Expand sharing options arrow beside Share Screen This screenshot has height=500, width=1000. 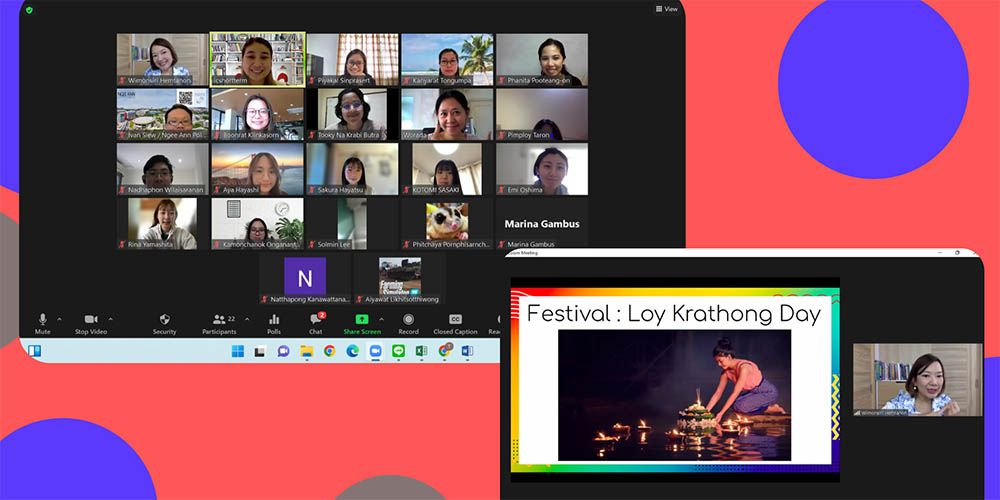pos(381,319)
